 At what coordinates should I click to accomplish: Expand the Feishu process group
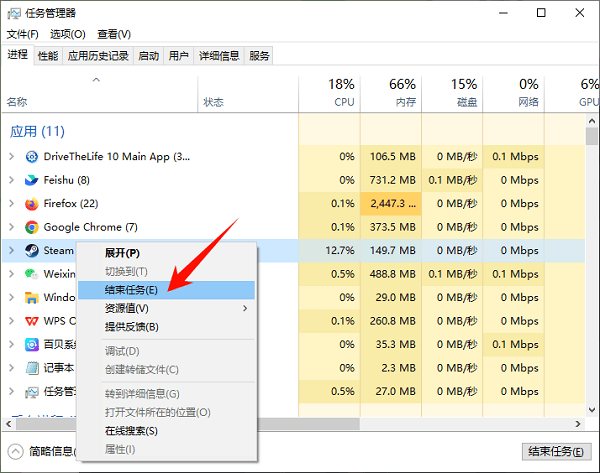[x=11, y=180]
